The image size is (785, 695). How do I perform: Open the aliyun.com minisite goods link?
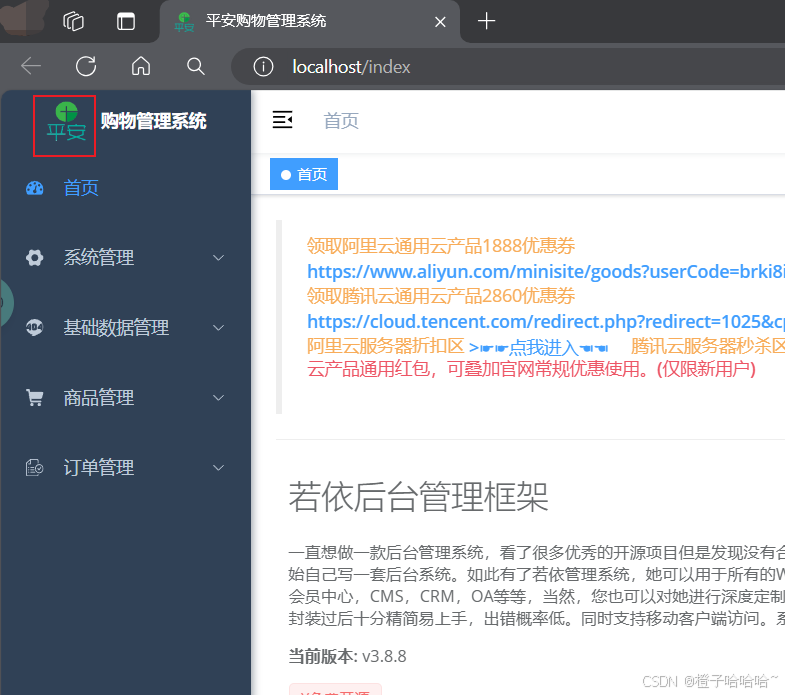[x=546, y=271]
